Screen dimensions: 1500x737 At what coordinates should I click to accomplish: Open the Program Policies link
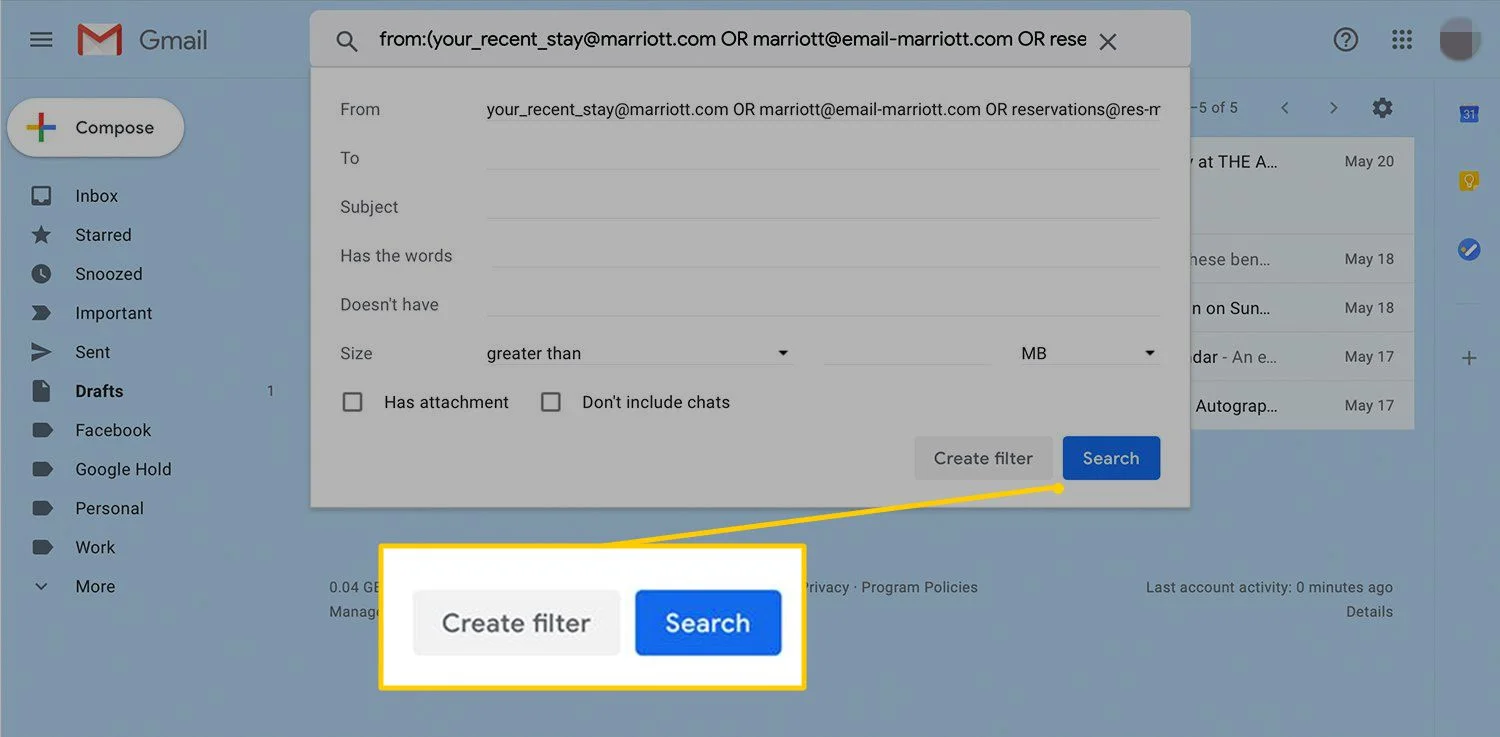(x=919, y=587)
